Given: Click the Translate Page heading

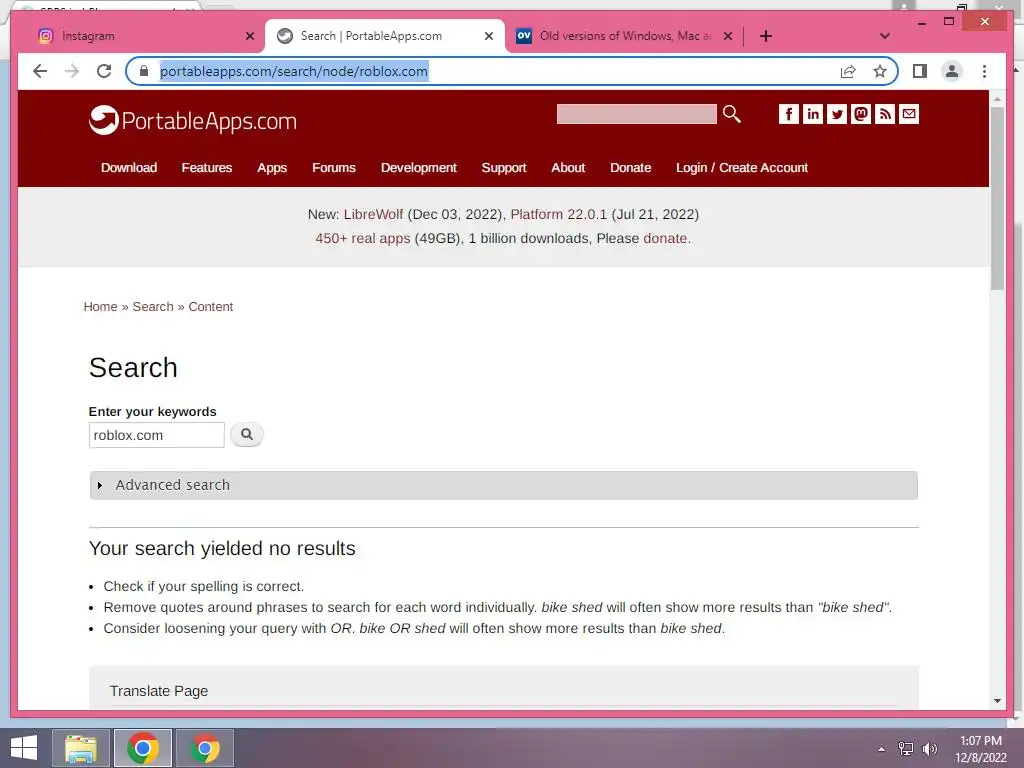Looking at the screenshot, I should pos(159,691).
